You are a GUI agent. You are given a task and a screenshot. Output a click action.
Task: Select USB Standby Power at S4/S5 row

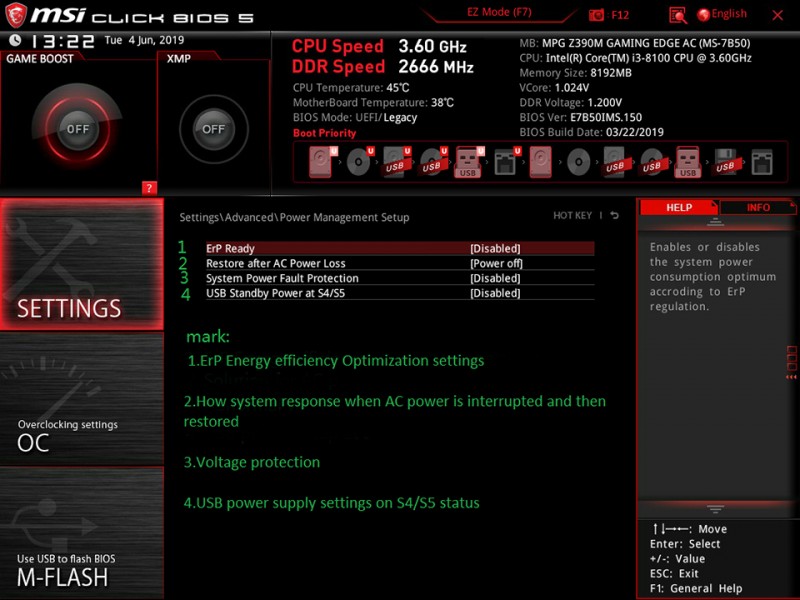coord(400,293)
